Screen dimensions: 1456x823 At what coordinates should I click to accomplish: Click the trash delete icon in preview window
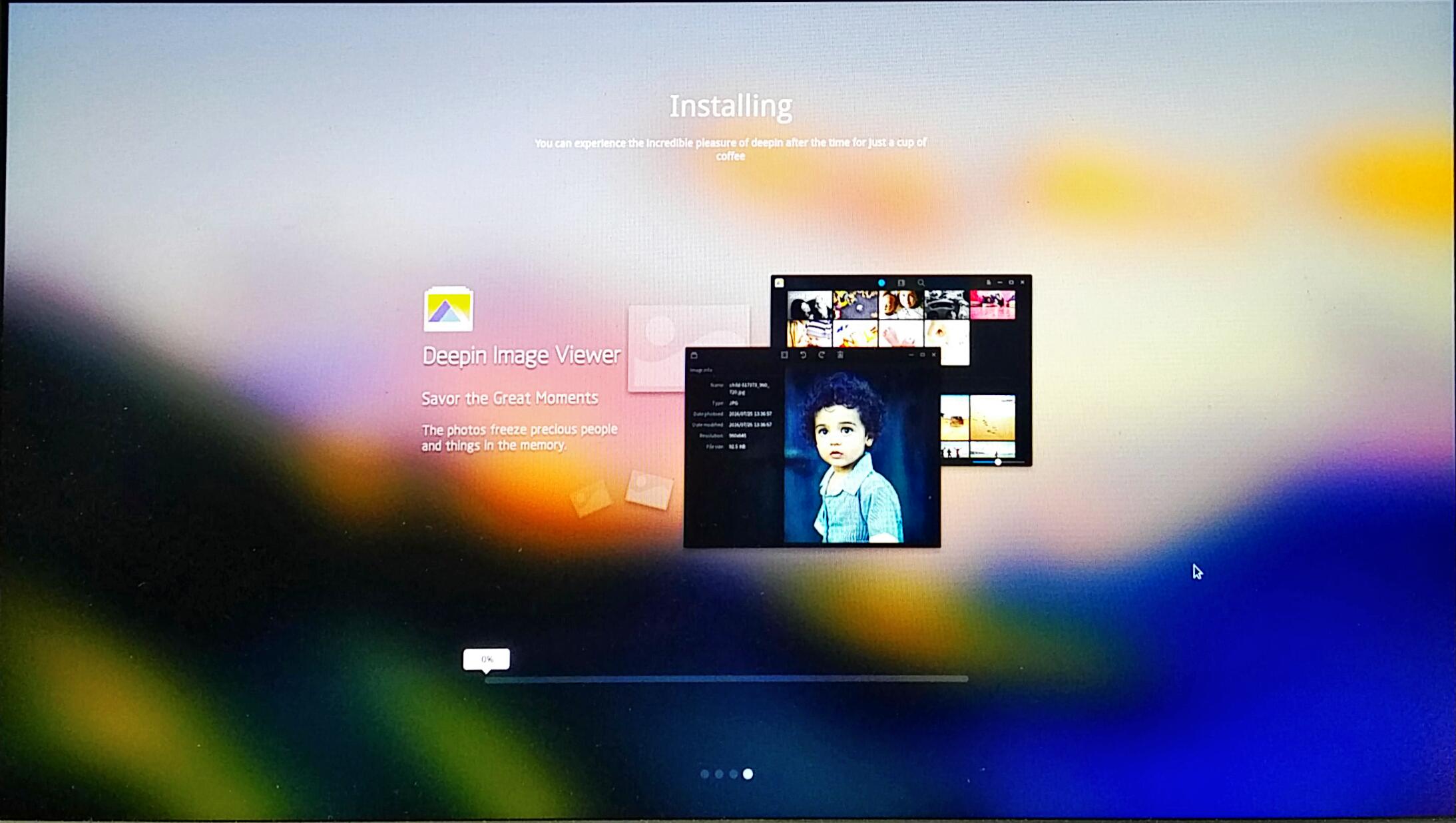[x=840, y=355]
